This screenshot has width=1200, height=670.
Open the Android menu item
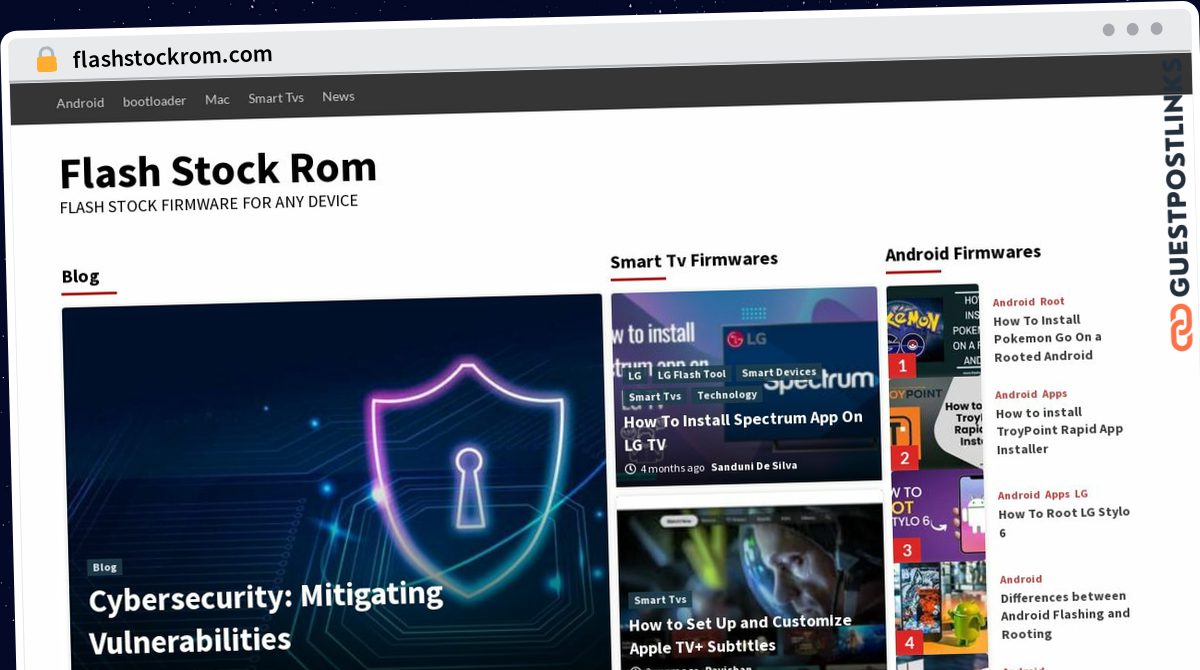(80, 102)
